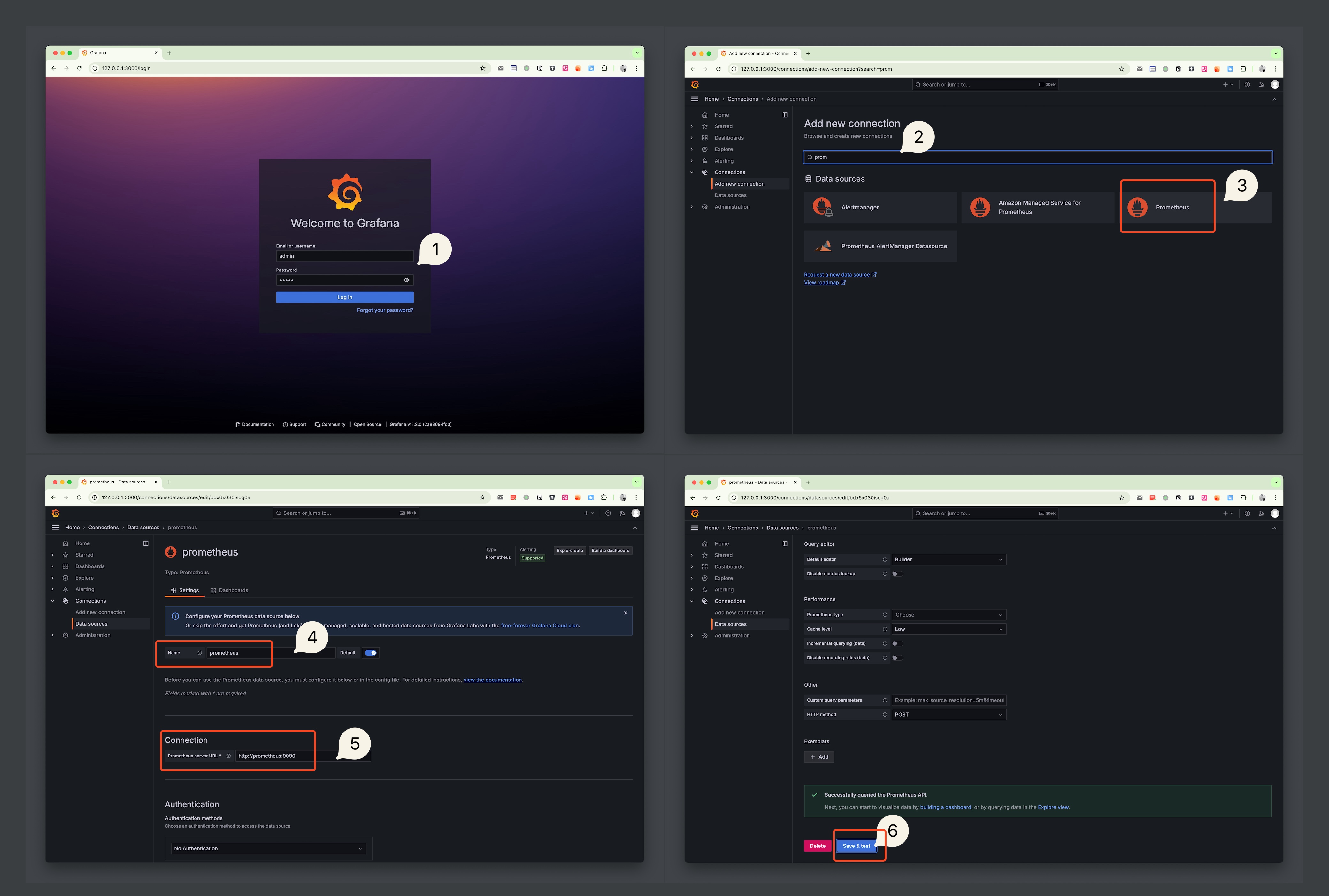
Task: Dock menu icon beside Home in Add new connection window
Action: pos(785,115)
